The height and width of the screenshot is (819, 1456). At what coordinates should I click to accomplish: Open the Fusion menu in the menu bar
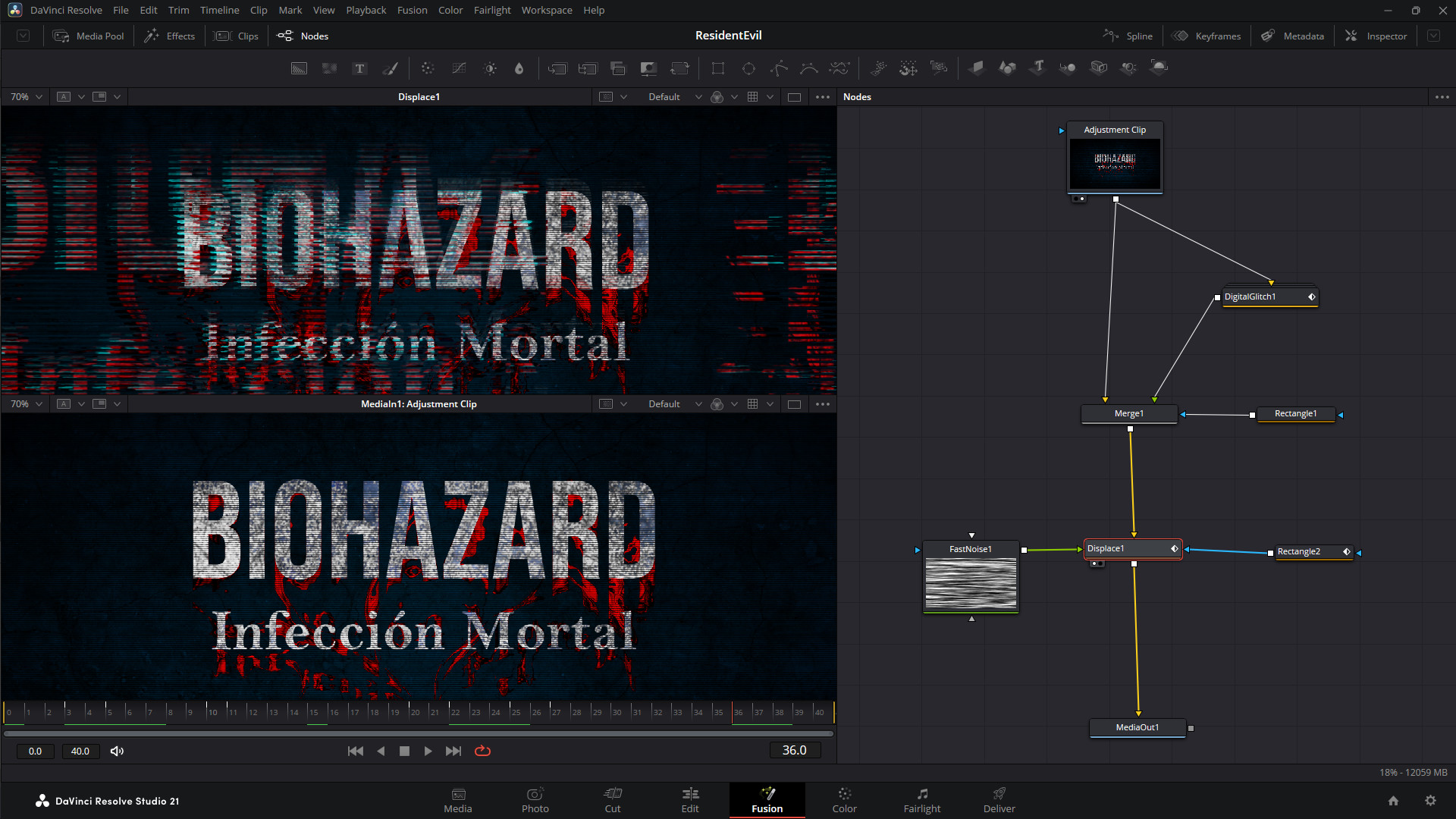pos(413,10)
